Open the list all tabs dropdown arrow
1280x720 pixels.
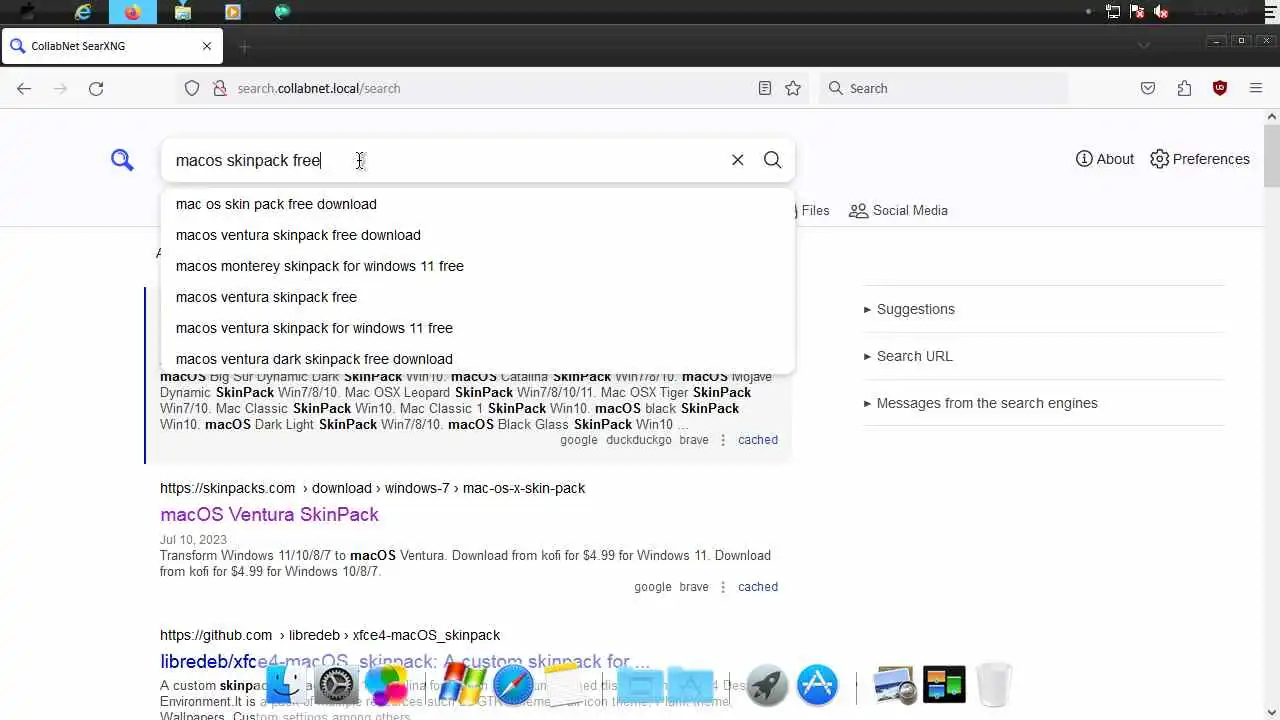[1144, 46]
